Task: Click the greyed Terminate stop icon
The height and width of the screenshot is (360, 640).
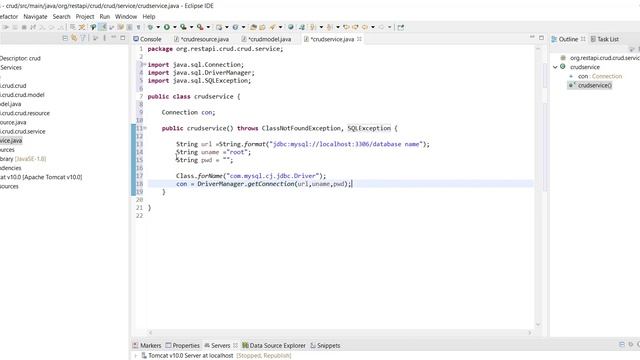Action: [24, 27]
